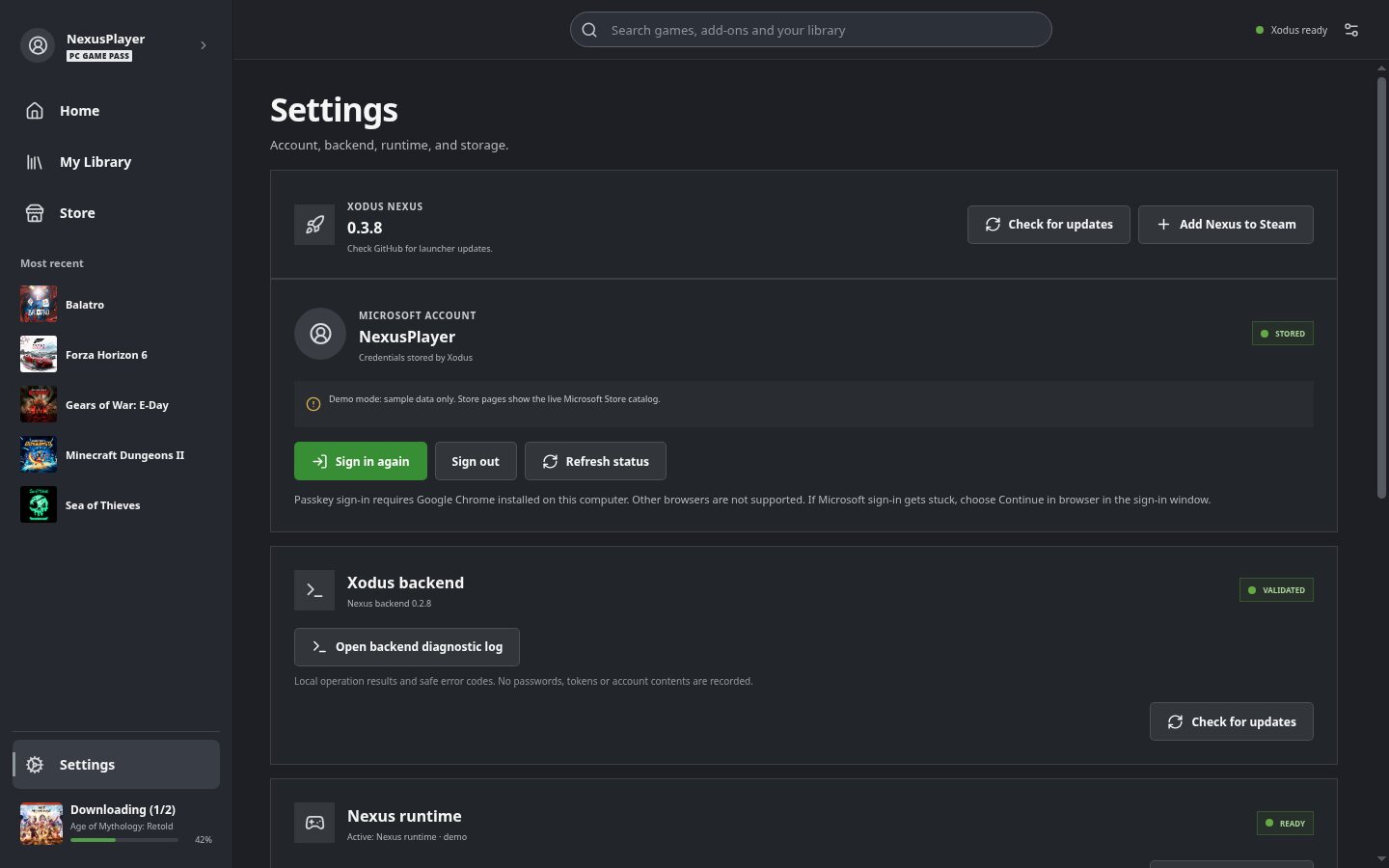Screen dimensions: 1389x868
Task: Open the sliders options icon near Xodus ready
Action: [x=1351, y=30]
